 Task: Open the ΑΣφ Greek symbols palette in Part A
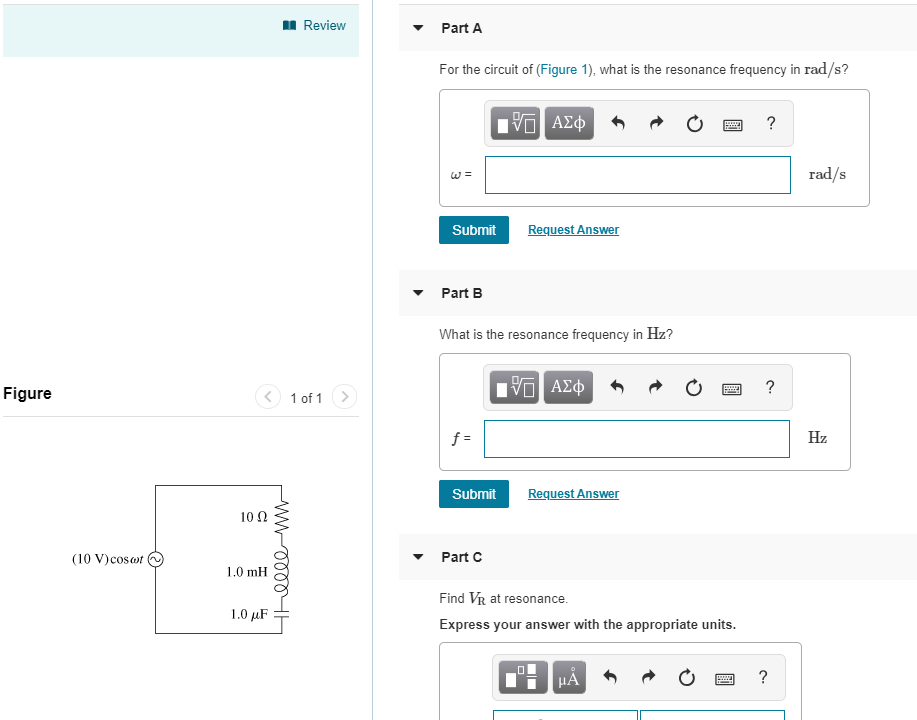tap(568, 123)
